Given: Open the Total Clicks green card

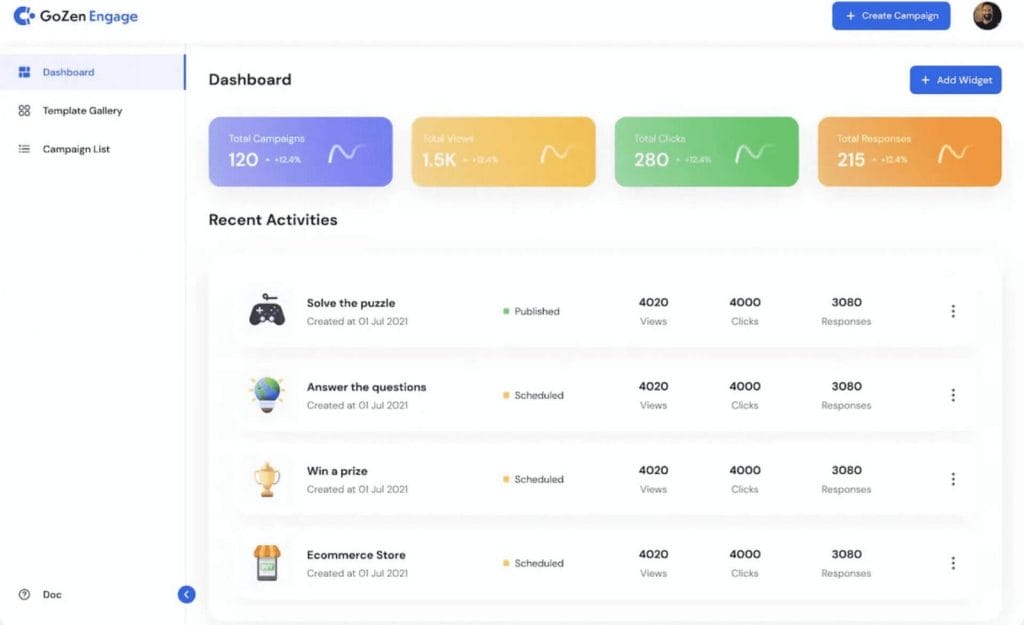Looking at the screenshot, I should tap(706, 151).
